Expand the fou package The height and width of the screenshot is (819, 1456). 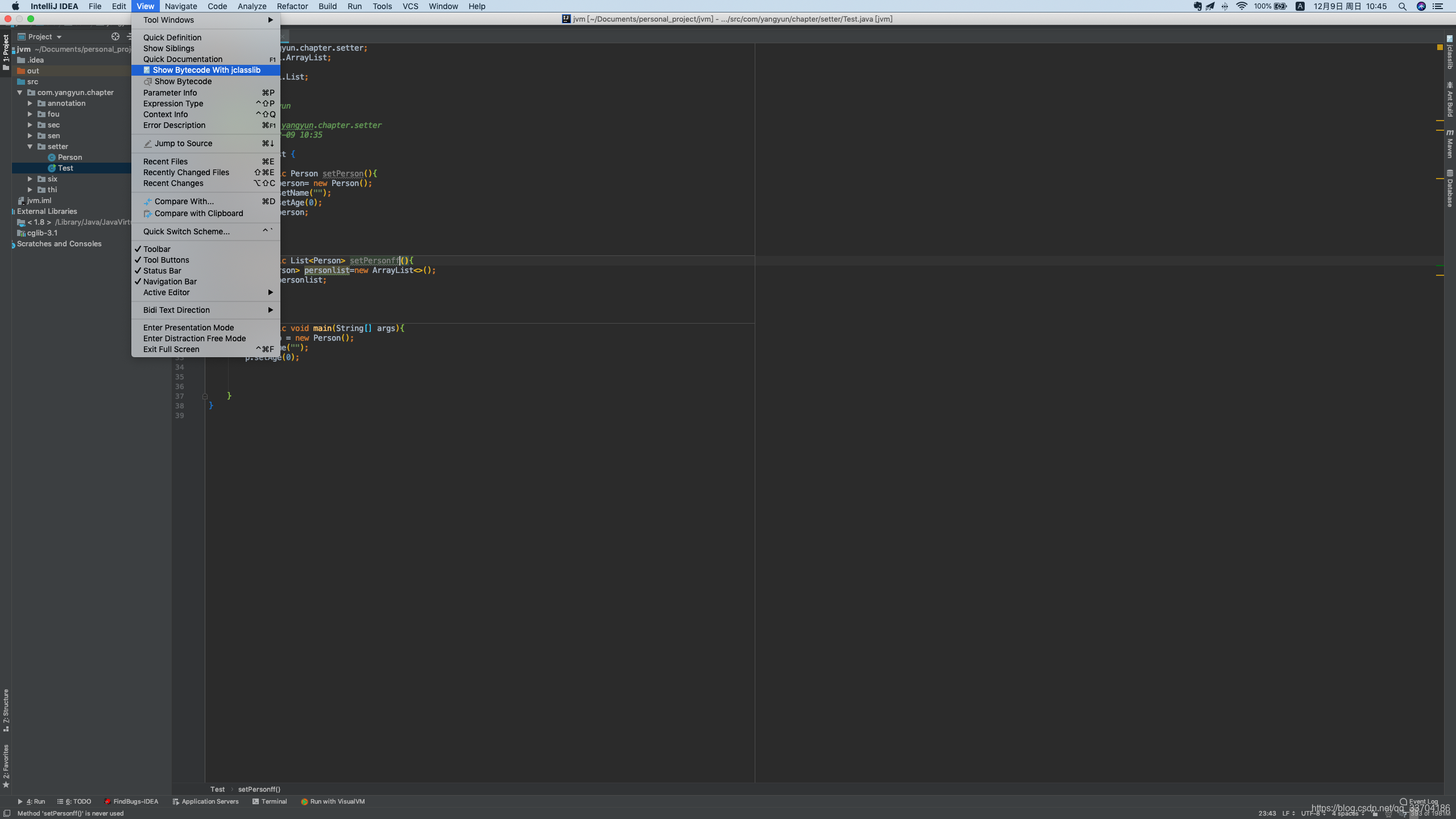30,114
